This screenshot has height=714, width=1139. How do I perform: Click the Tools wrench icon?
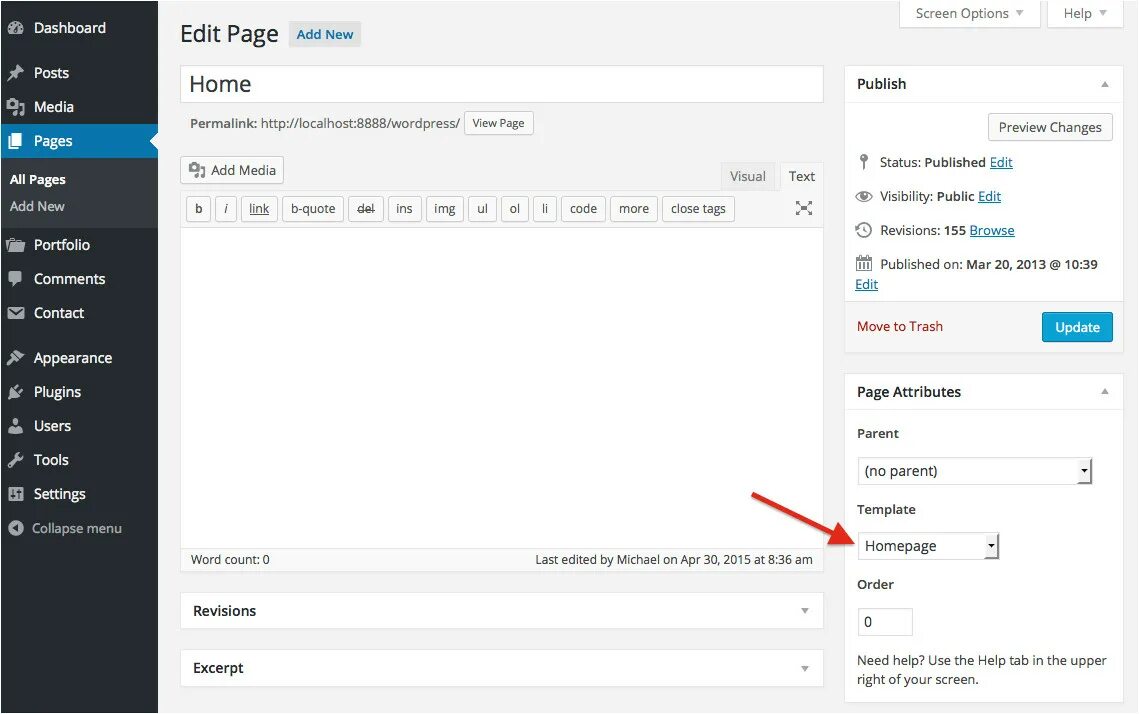tap(16, 460)
